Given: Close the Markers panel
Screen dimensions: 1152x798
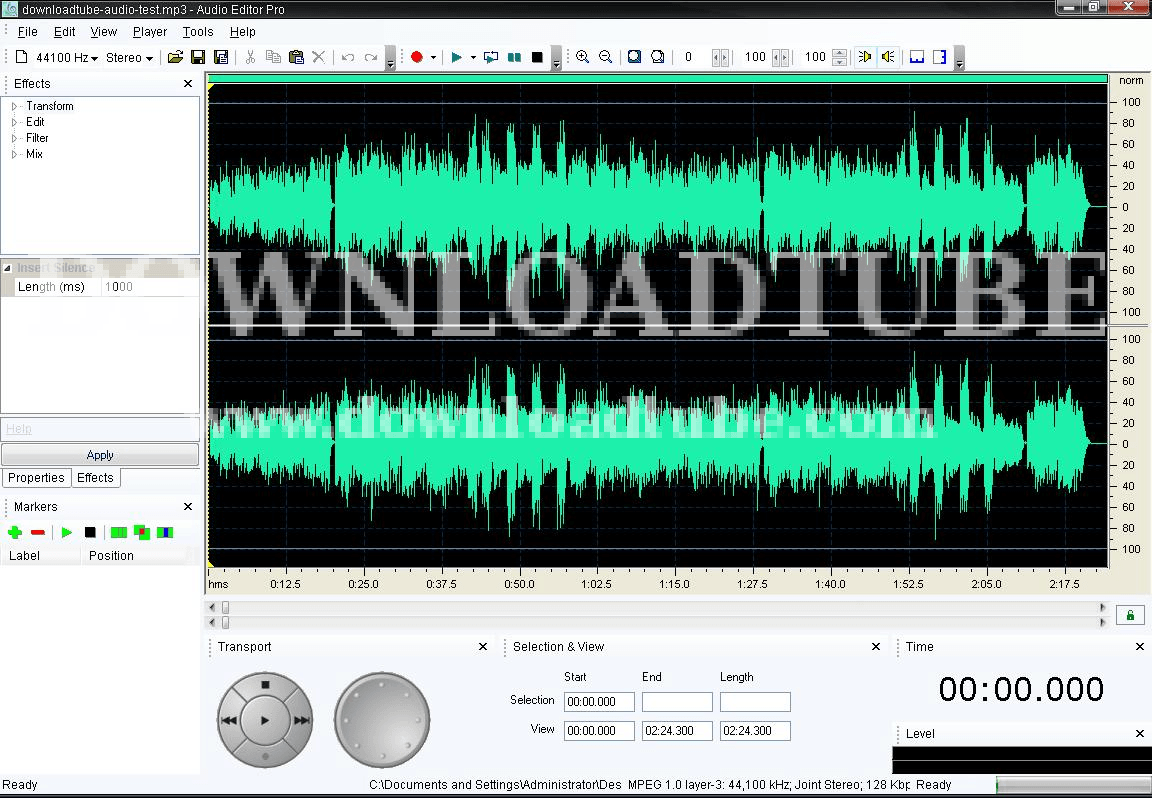Looking at the screenshot, I should pos(187,507).
